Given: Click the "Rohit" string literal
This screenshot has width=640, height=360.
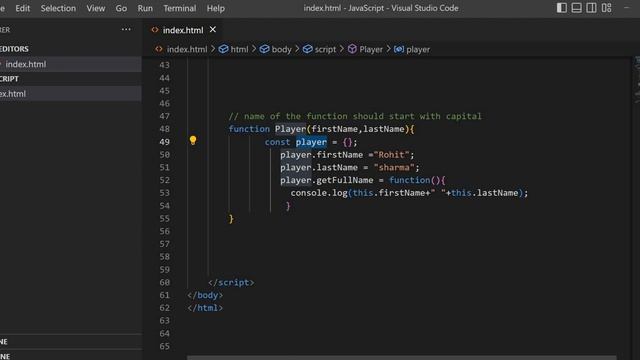Looking at the screenshot, I should (x=392, y=155).
